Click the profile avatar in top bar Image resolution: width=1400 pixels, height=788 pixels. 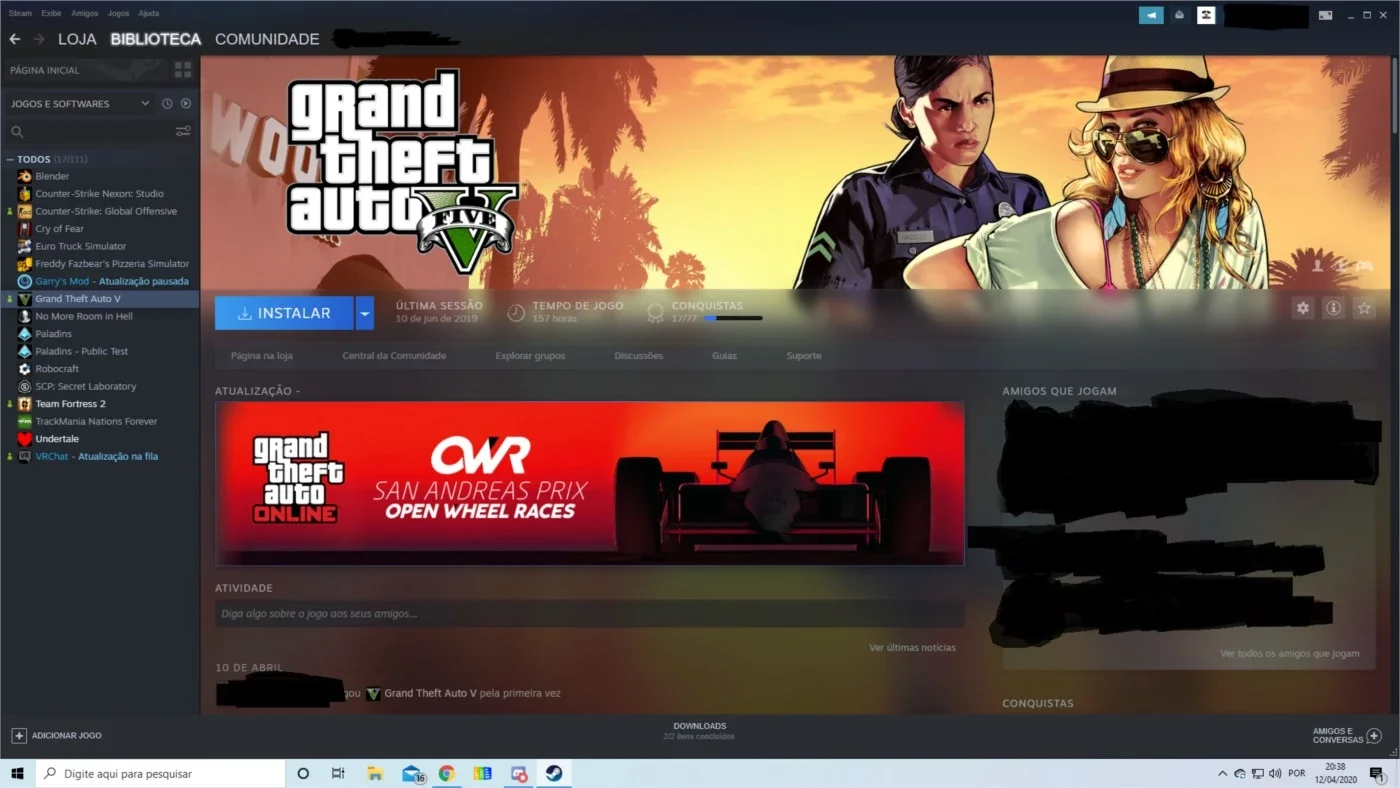[x=1206, y=15]
